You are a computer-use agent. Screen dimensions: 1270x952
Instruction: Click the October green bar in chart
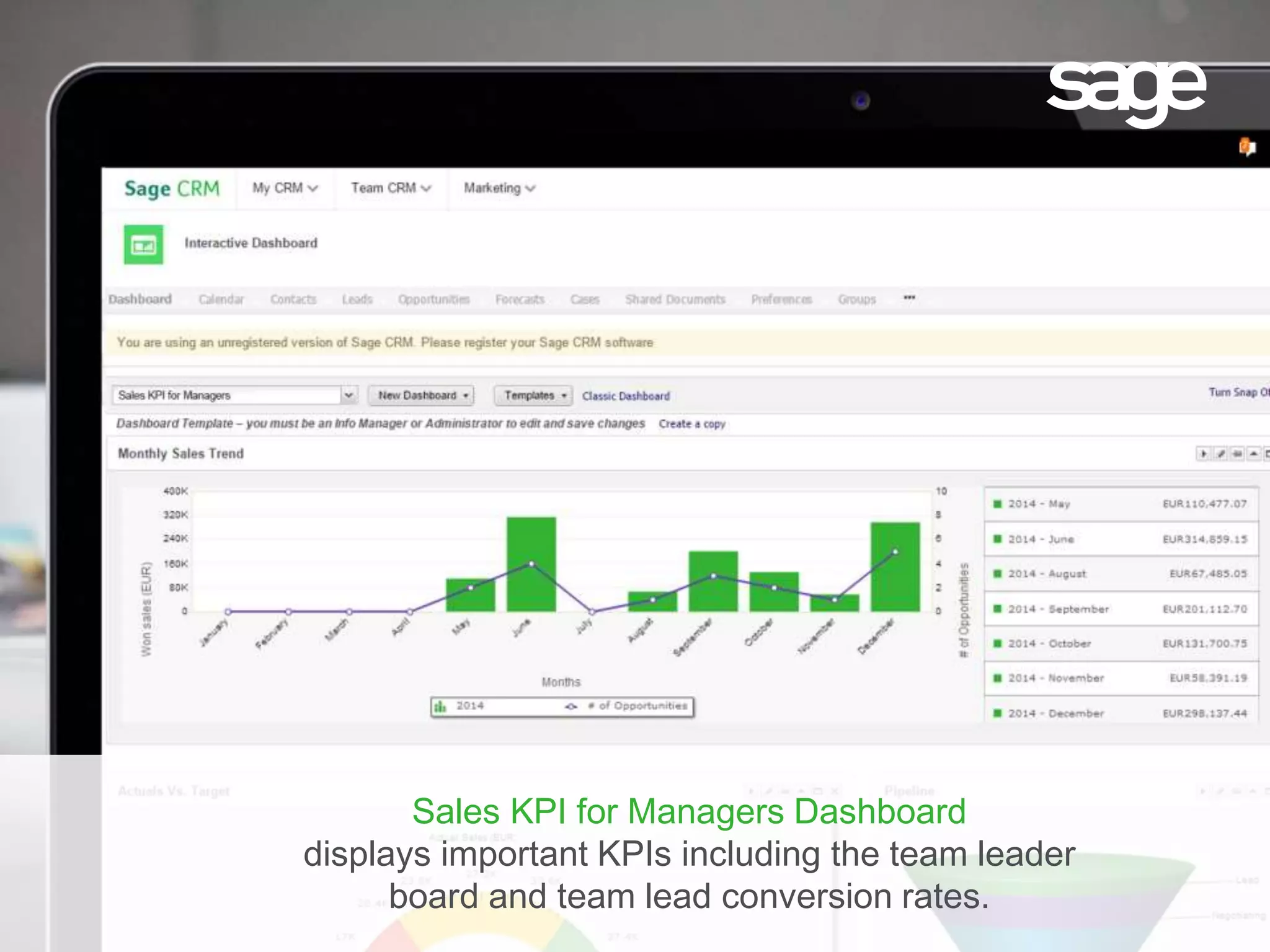[x=774, y=591]
